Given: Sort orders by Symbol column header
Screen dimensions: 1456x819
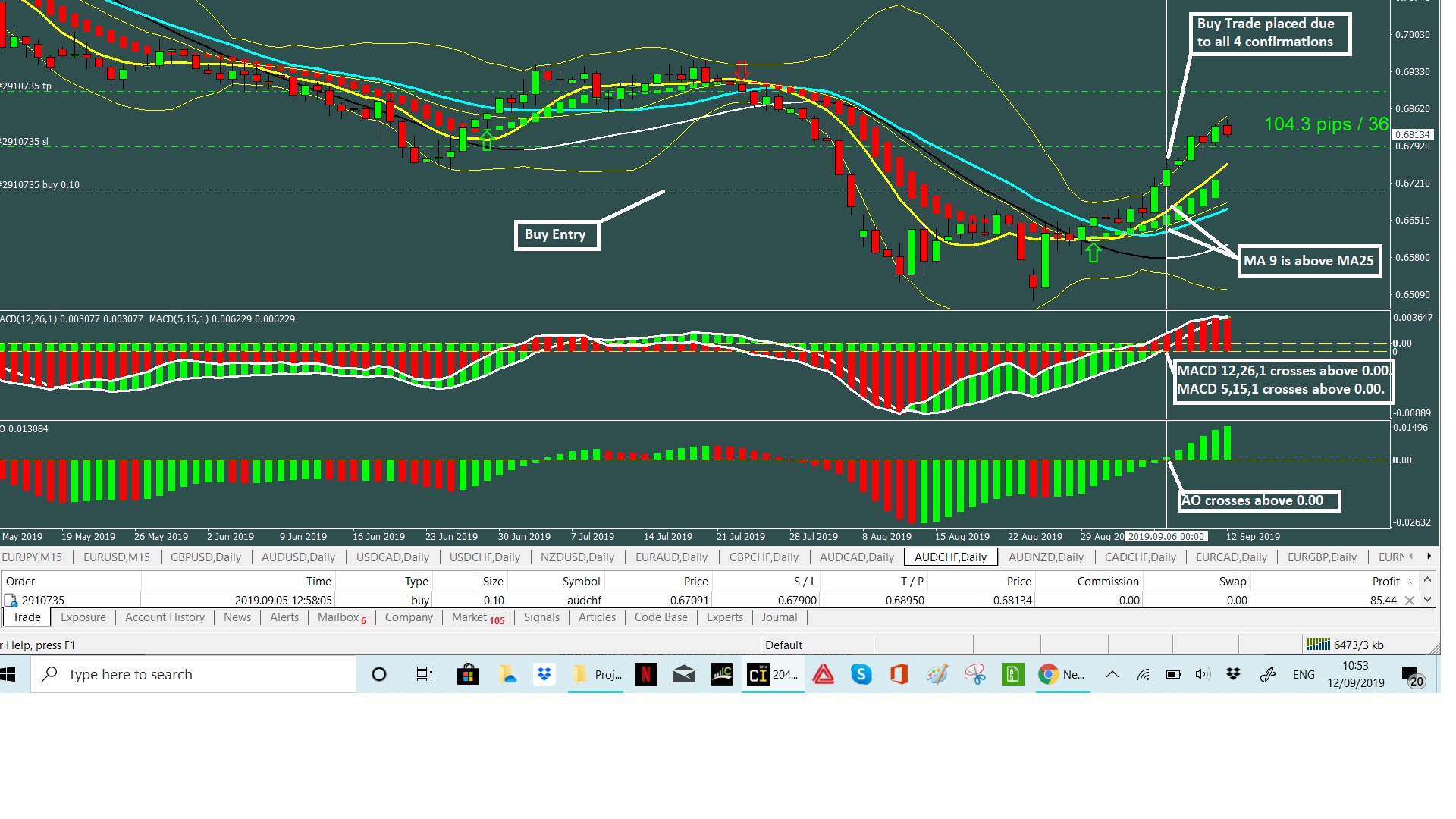Looking at the screenshot, I should 581,582.
